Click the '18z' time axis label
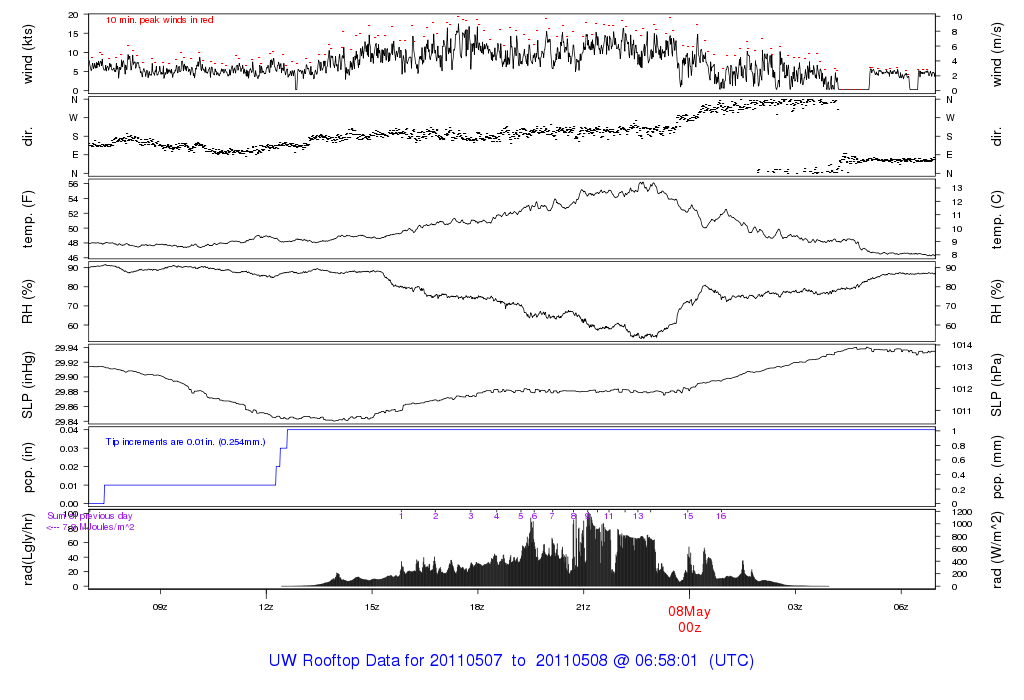 tap(477, 607)
